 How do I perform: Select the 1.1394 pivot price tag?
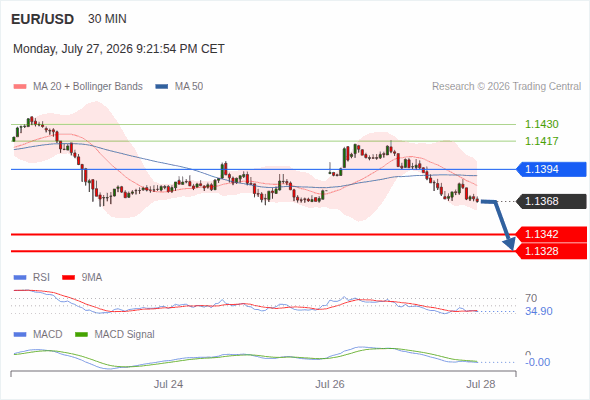[551, 169]
